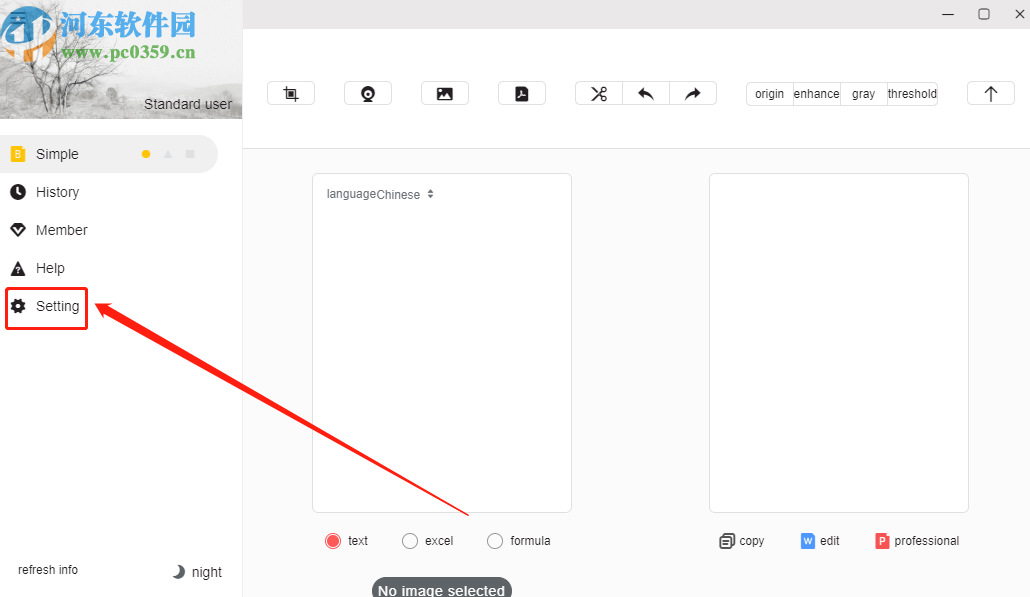Maximize the application window
The image size is (1030, 597).
(x=983, y=14)
